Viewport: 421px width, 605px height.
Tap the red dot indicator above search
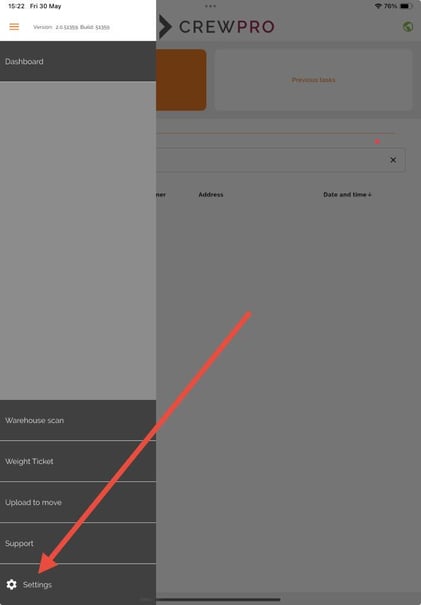point(377,142)
